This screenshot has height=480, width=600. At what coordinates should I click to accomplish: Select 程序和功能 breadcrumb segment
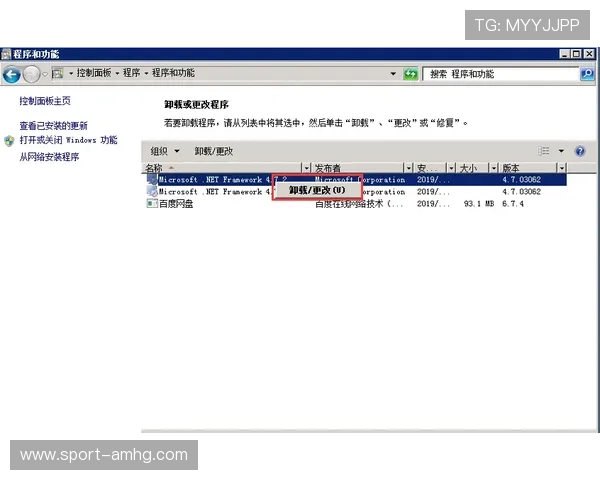(173, 73)
